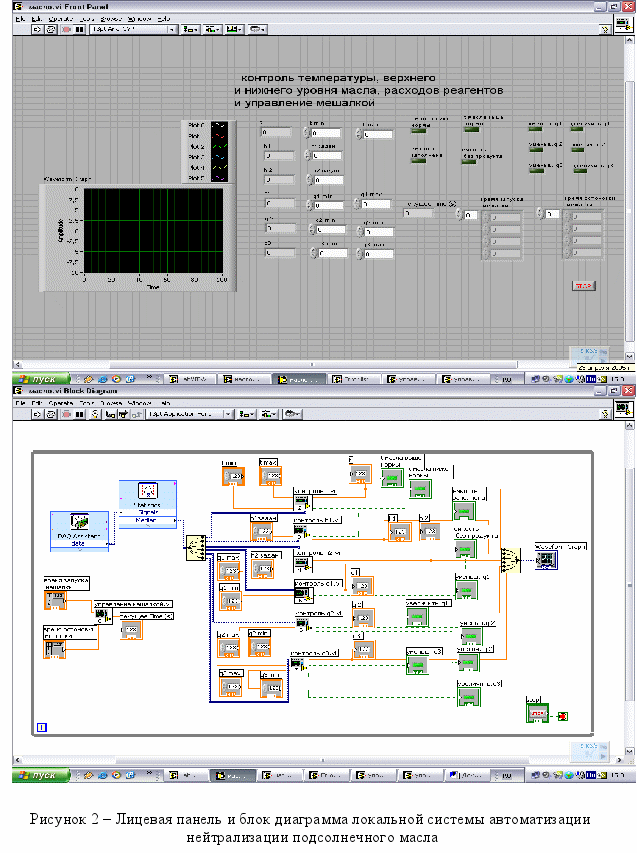The image size is (637, 853).
Task: Click context help icon in Block Diagram toolbar
Action: coord(605,415)
